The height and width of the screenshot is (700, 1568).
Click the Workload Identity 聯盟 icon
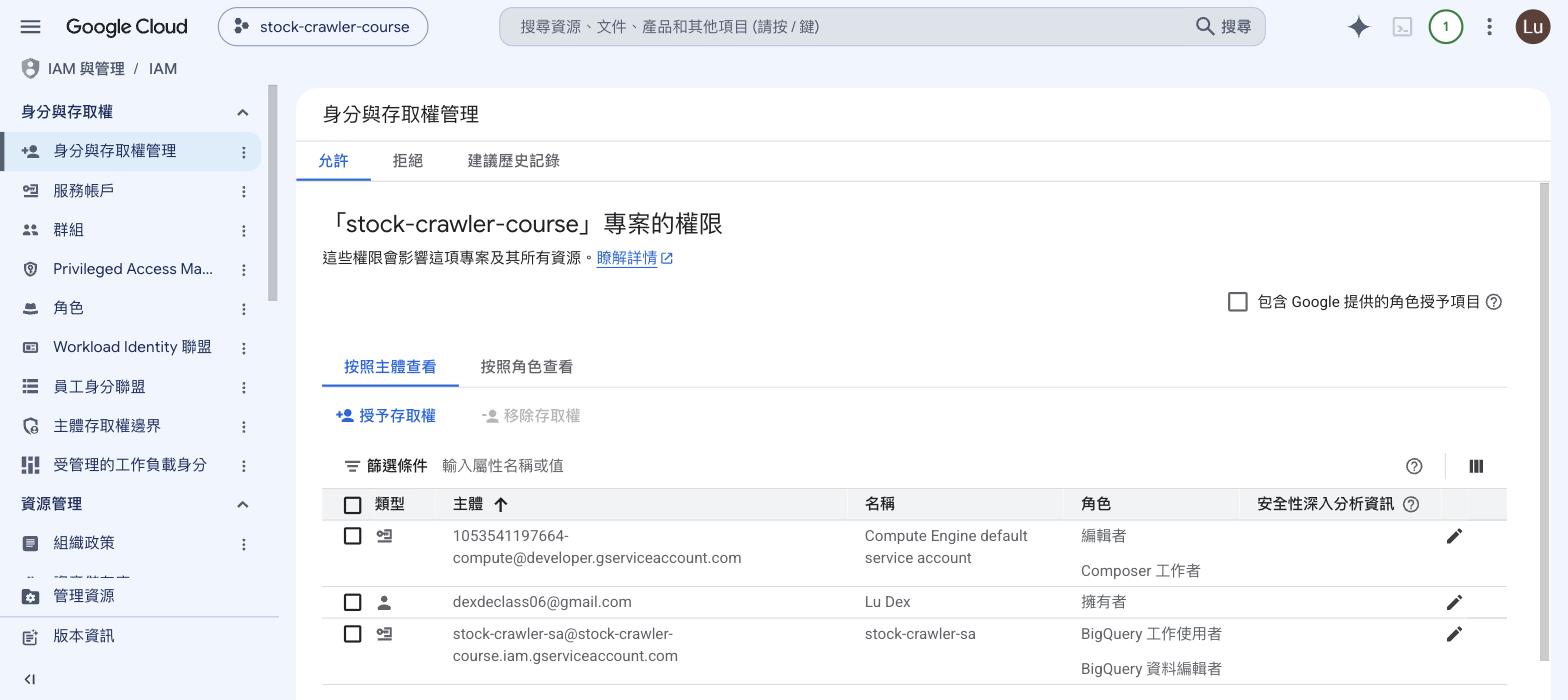pyautogui.click(x=30, y=347)
